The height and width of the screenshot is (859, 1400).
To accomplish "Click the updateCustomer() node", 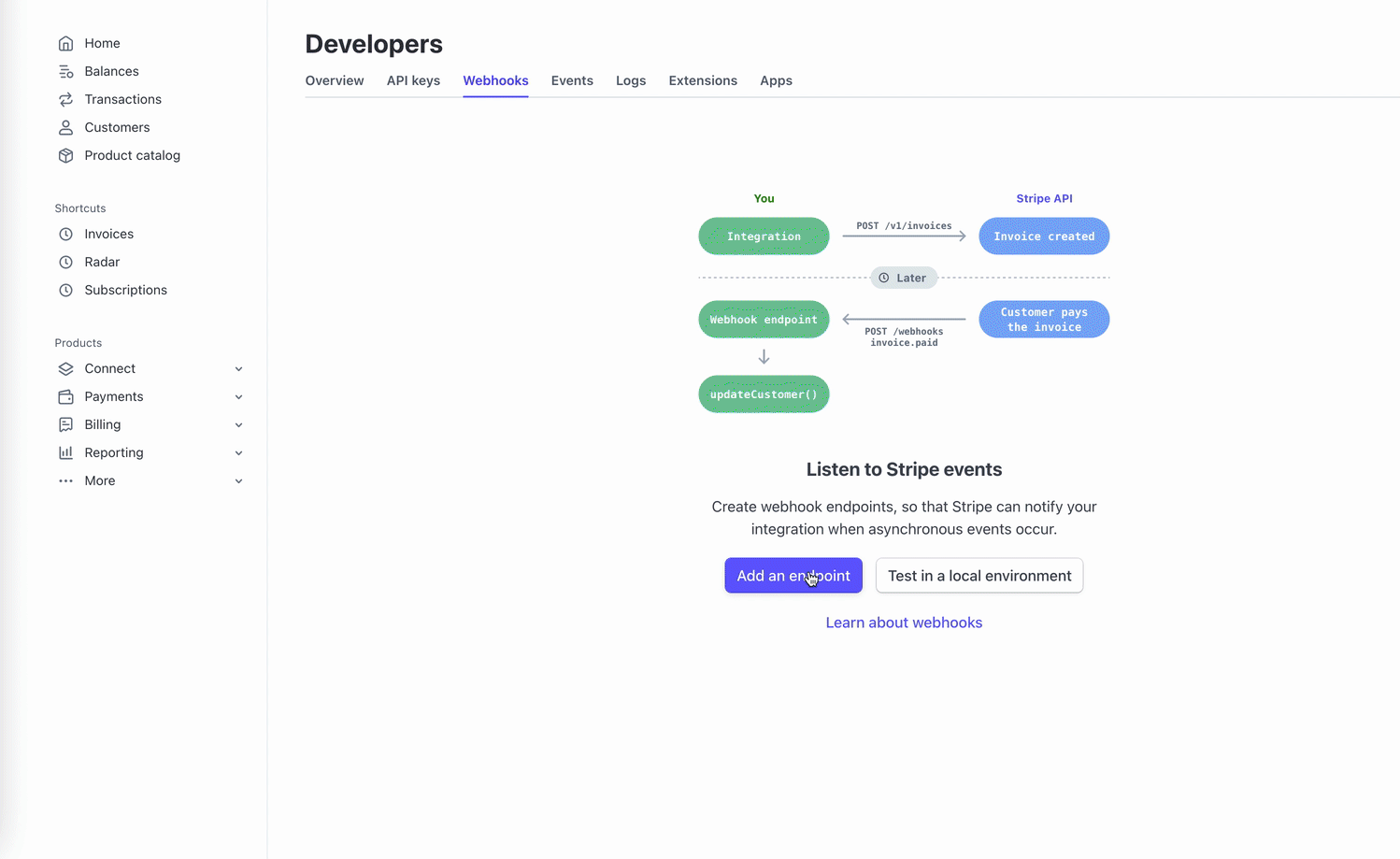I will tap(764, 394).
